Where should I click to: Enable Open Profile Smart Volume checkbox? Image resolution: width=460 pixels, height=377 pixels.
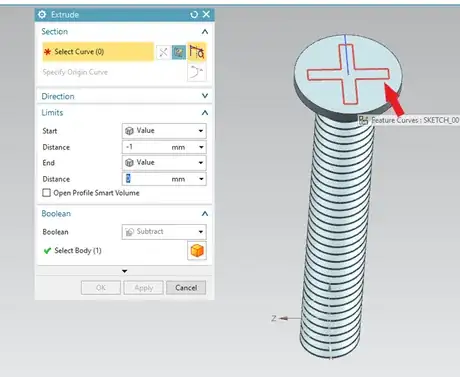47,193
